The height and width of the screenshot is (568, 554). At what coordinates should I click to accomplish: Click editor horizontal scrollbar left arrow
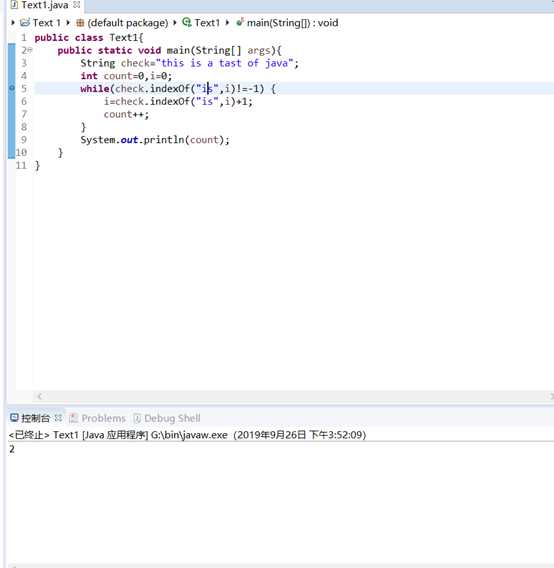tap(39, 396)
